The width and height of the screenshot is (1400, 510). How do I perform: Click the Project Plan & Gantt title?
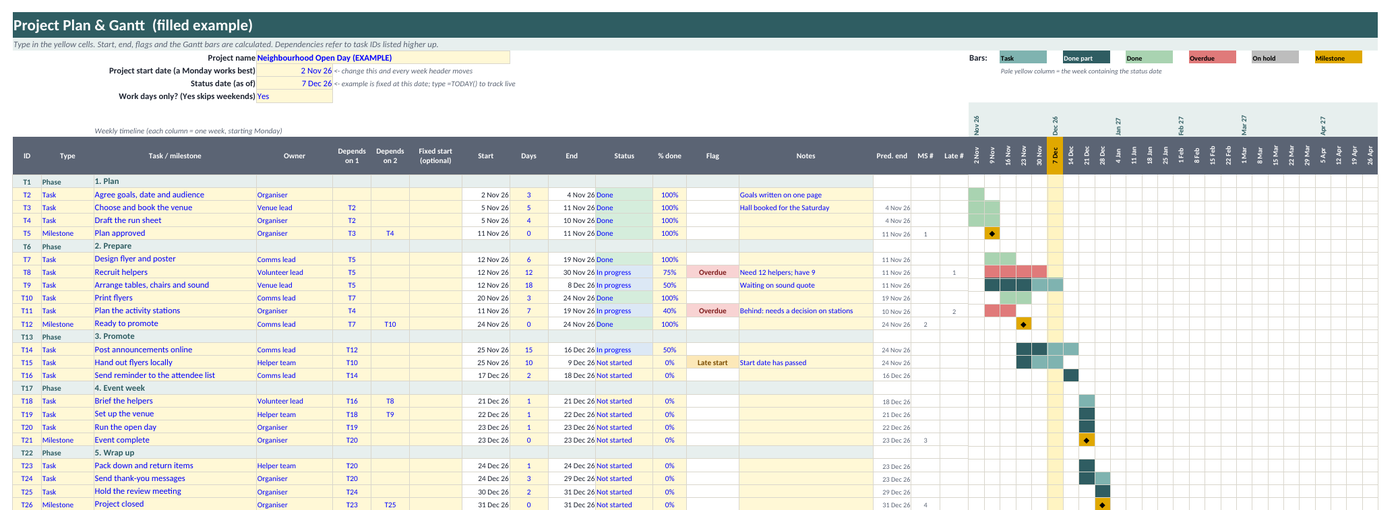(132, 25)
